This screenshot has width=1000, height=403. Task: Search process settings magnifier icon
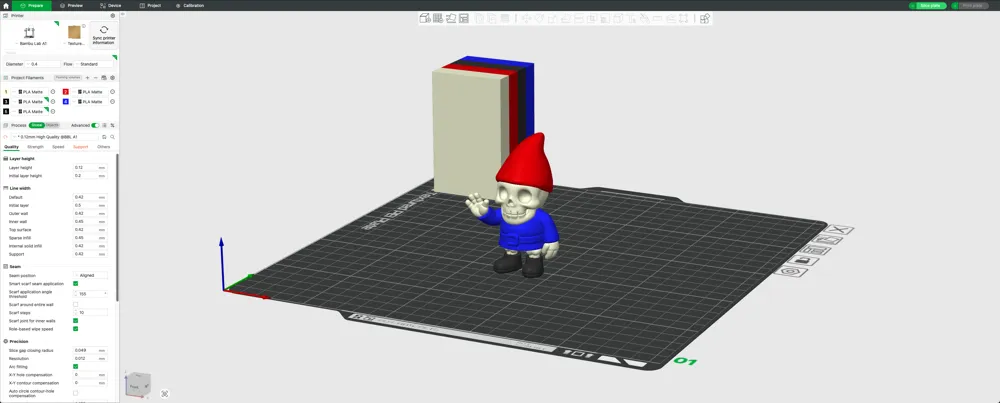coord(112,137)
